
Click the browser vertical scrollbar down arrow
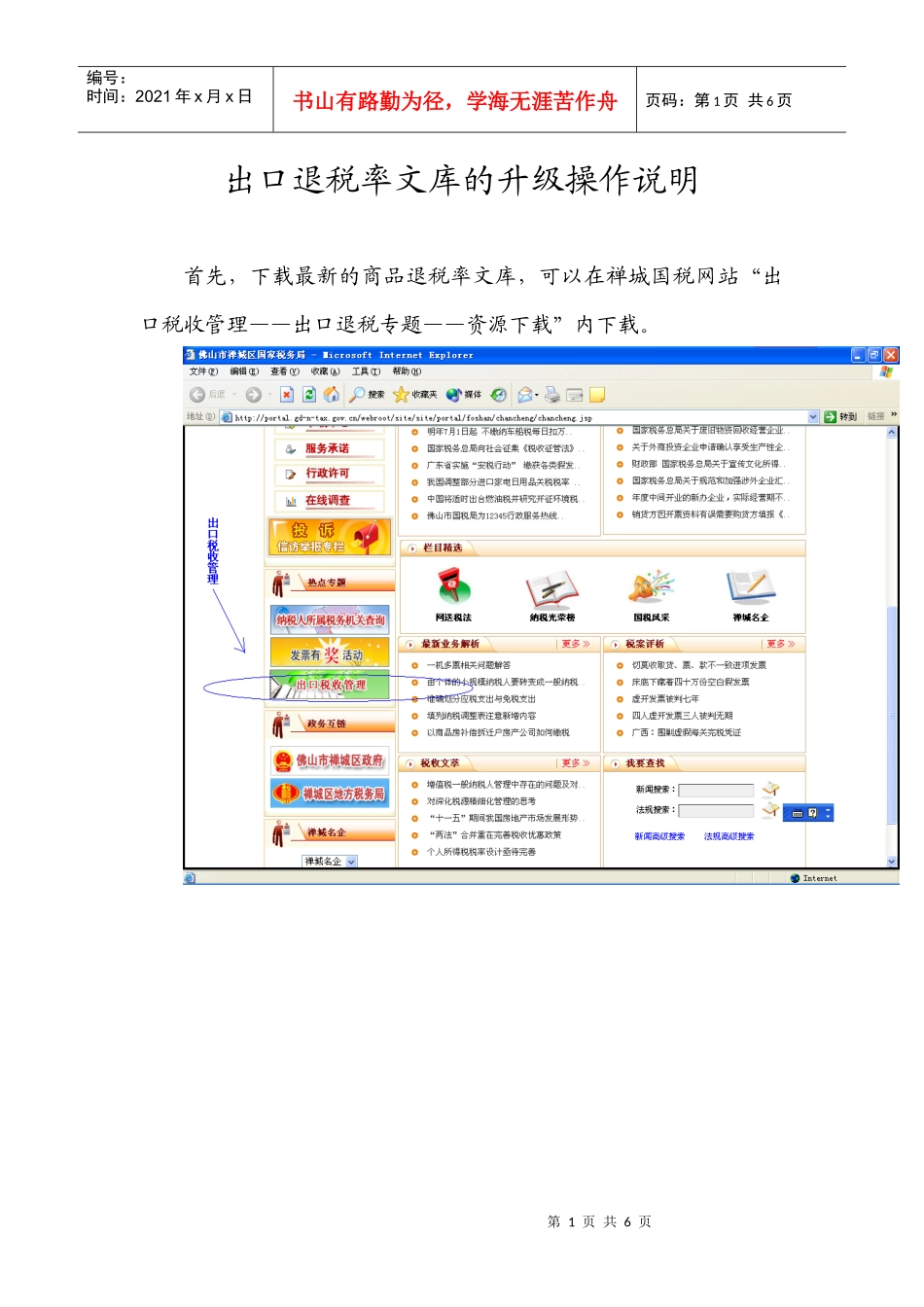(x=892, y=862)
